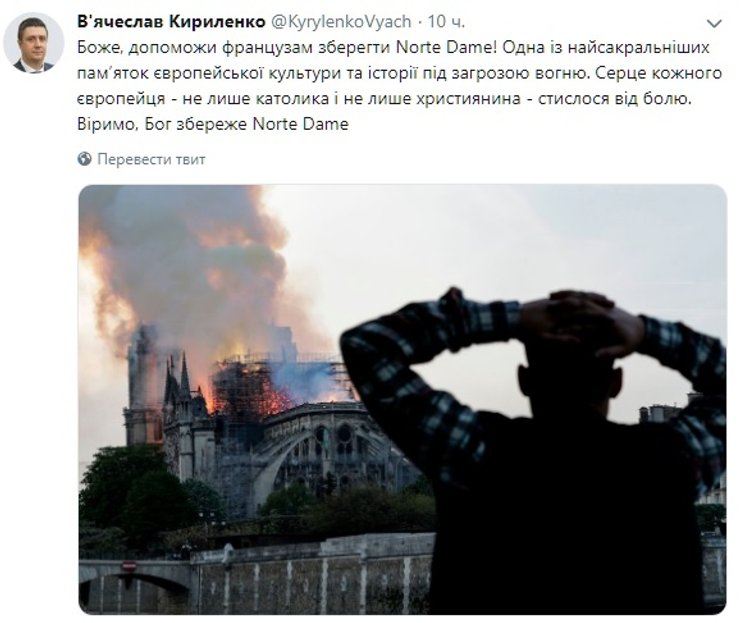This screenshot has width=740, height=623.
Task: Click the stone bridge in the photo
Action: click(x=135, y=583)
